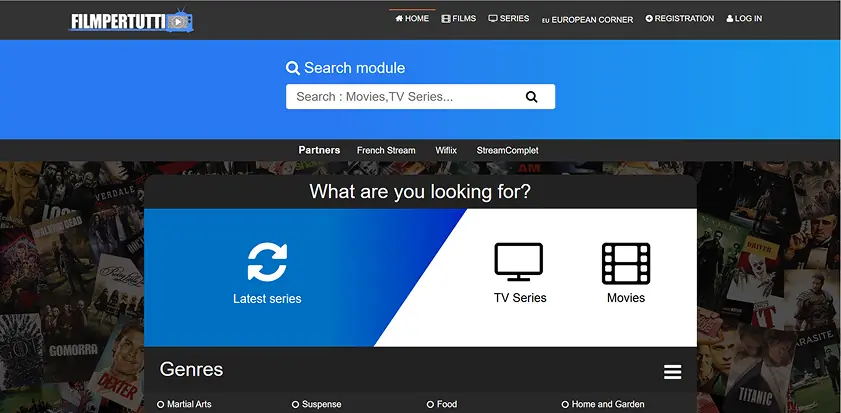The image size is (841, 413).
Task: Open the Log In page
Action: coord(744,18)
